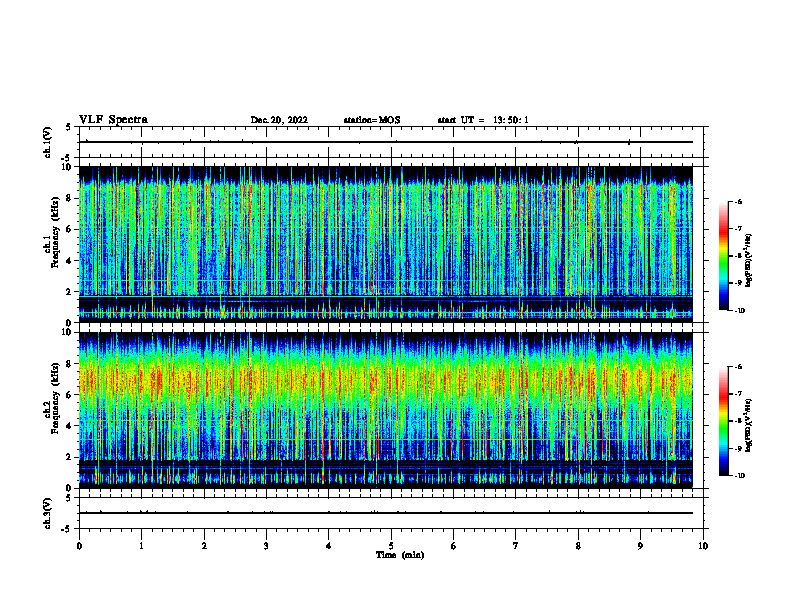Click the time axis tick label "1"

[142, 546]
